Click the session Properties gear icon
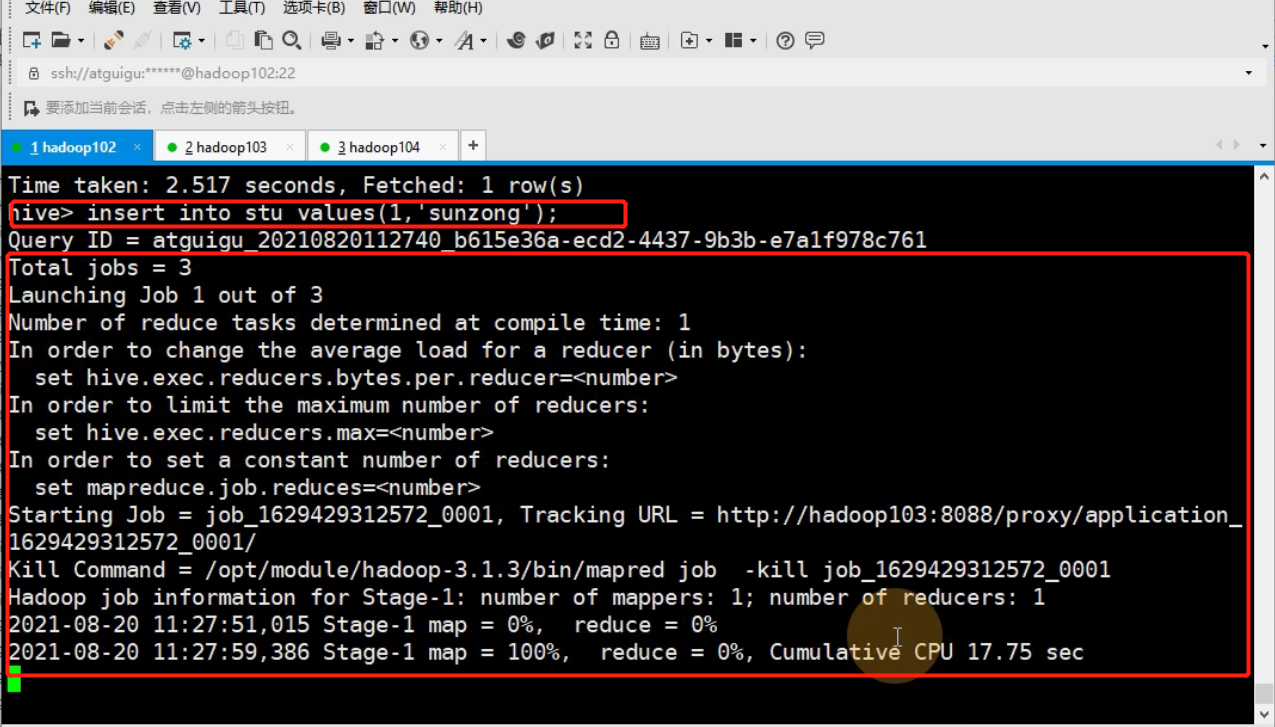Image resolution: width=1275 pixels, height=727 pixels. pos(182,40)
